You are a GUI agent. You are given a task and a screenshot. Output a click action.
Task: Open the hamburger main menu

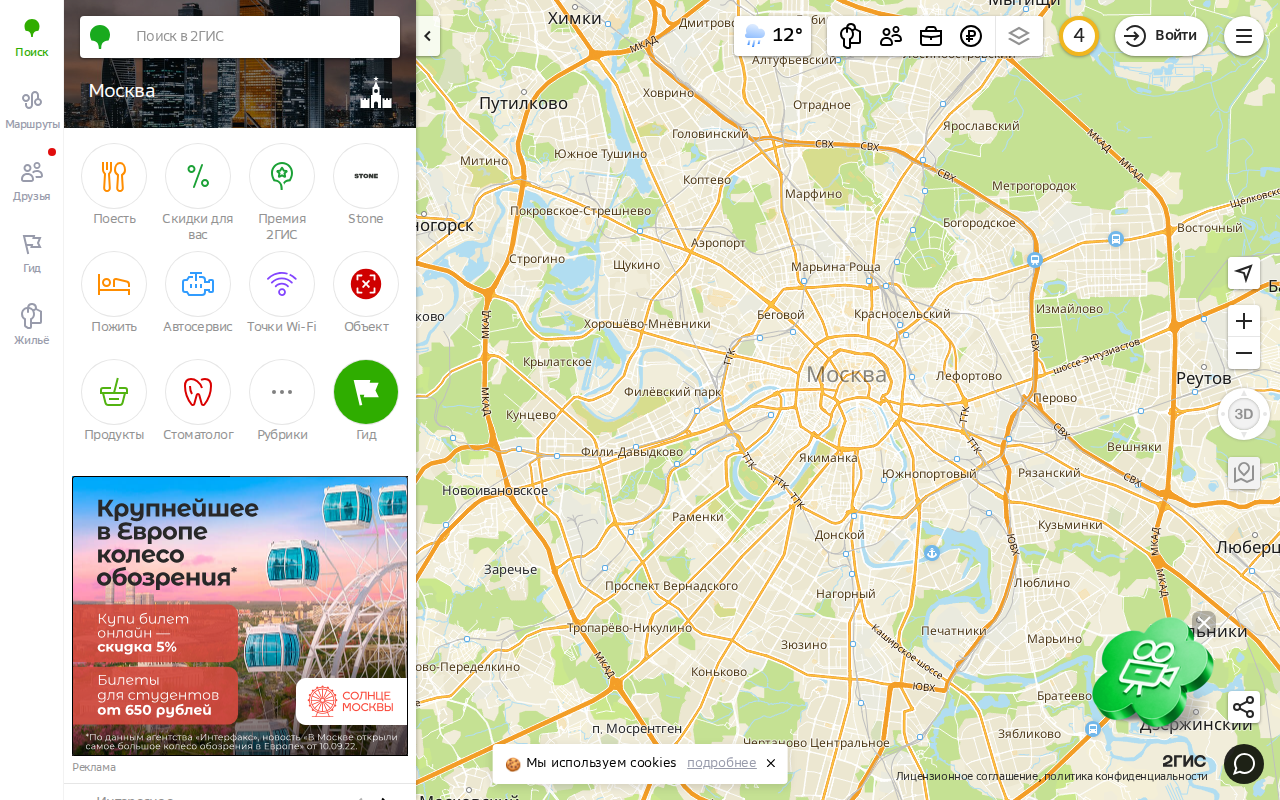tap(1244, 36)
